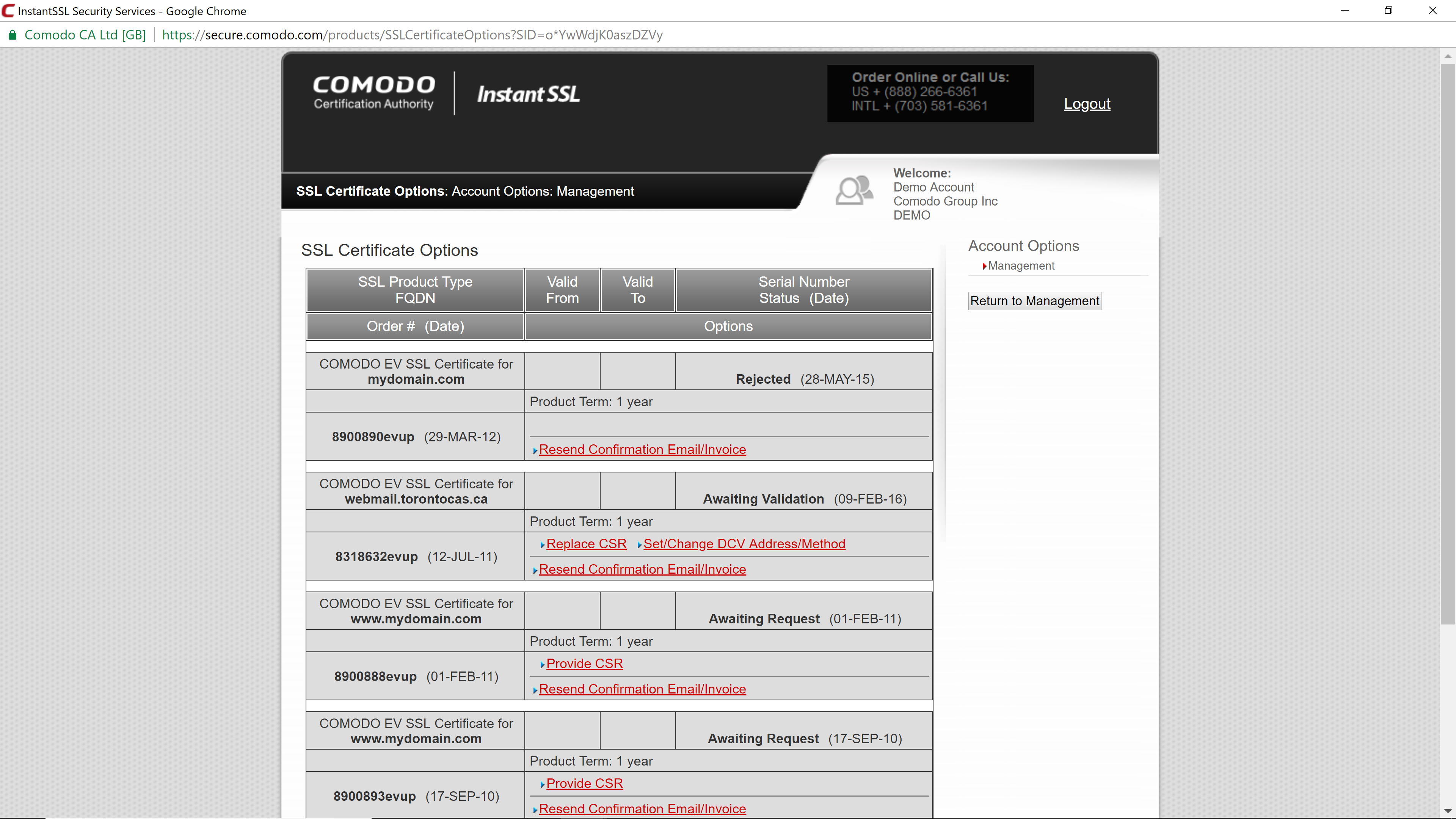
Task: Click the webmail.torontocas.ca domain name
Action: click(416, 499)
